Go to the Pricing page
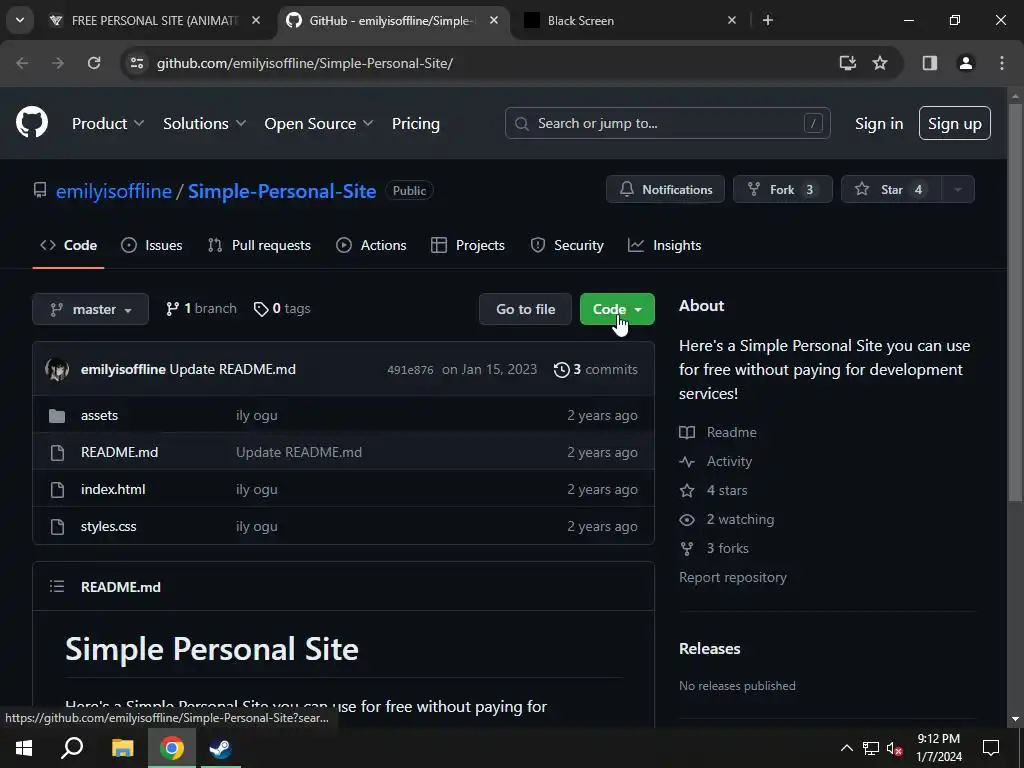This screenshot has height=768, width=1024. click(415, 123)
